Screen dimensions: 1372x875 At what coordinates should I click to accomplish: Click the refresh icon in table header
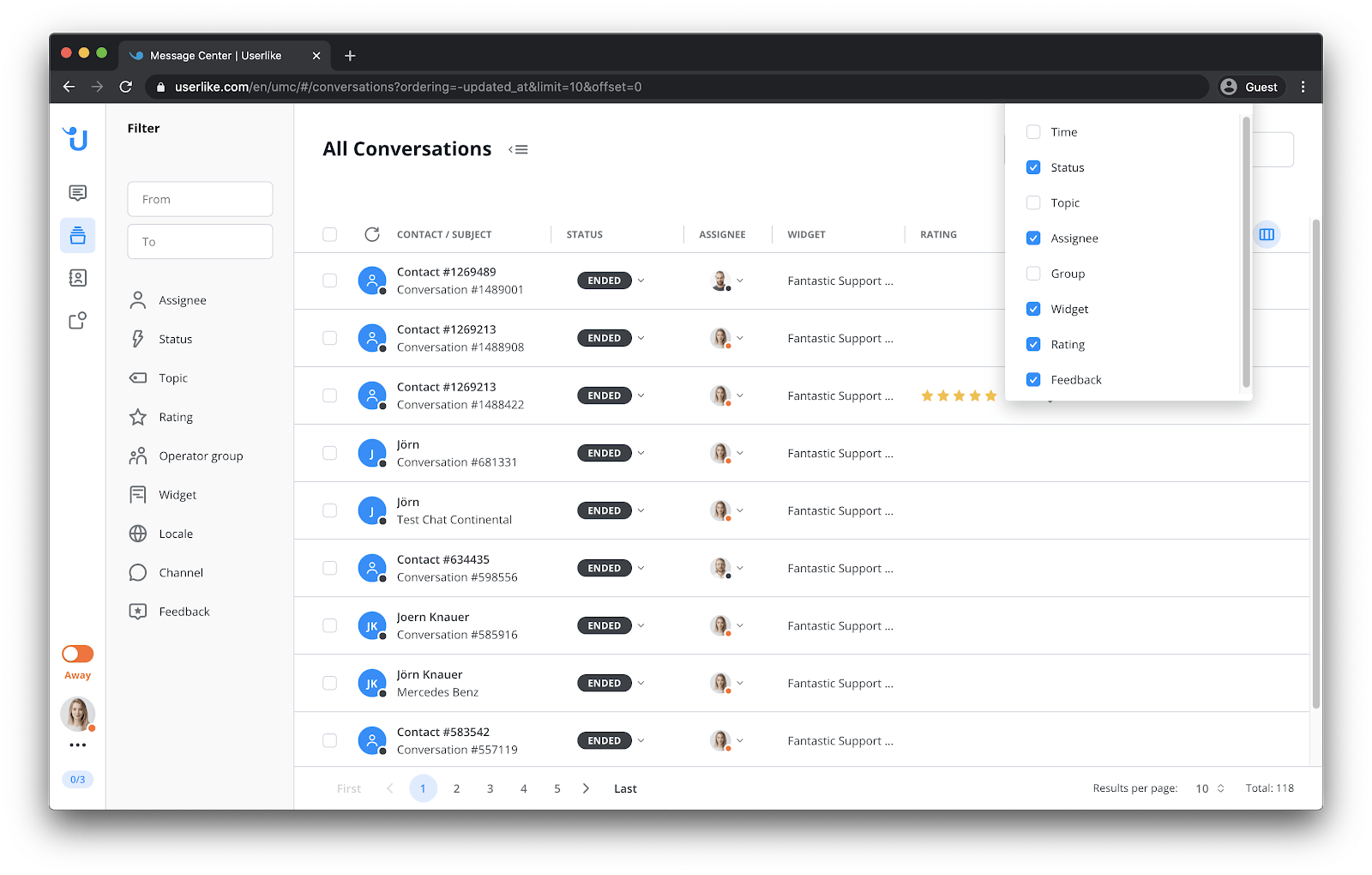click(x=372, y=234)
